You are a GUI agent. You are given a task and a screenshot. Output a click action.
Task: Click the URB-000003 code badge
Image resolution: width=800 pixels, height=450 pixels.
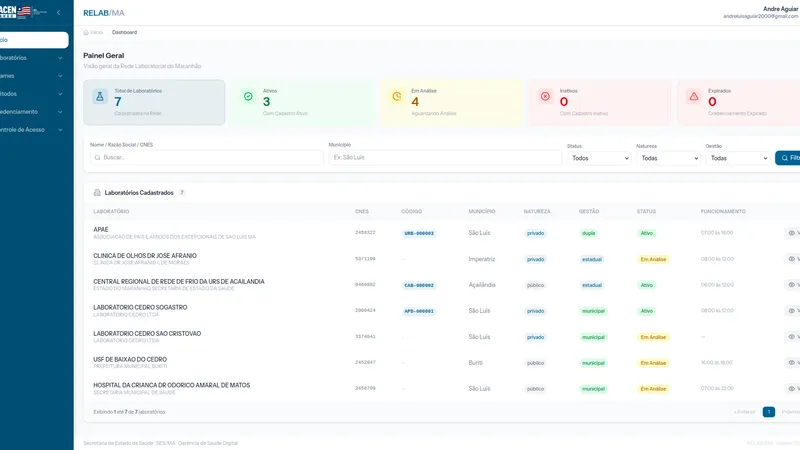coord(419,233)
